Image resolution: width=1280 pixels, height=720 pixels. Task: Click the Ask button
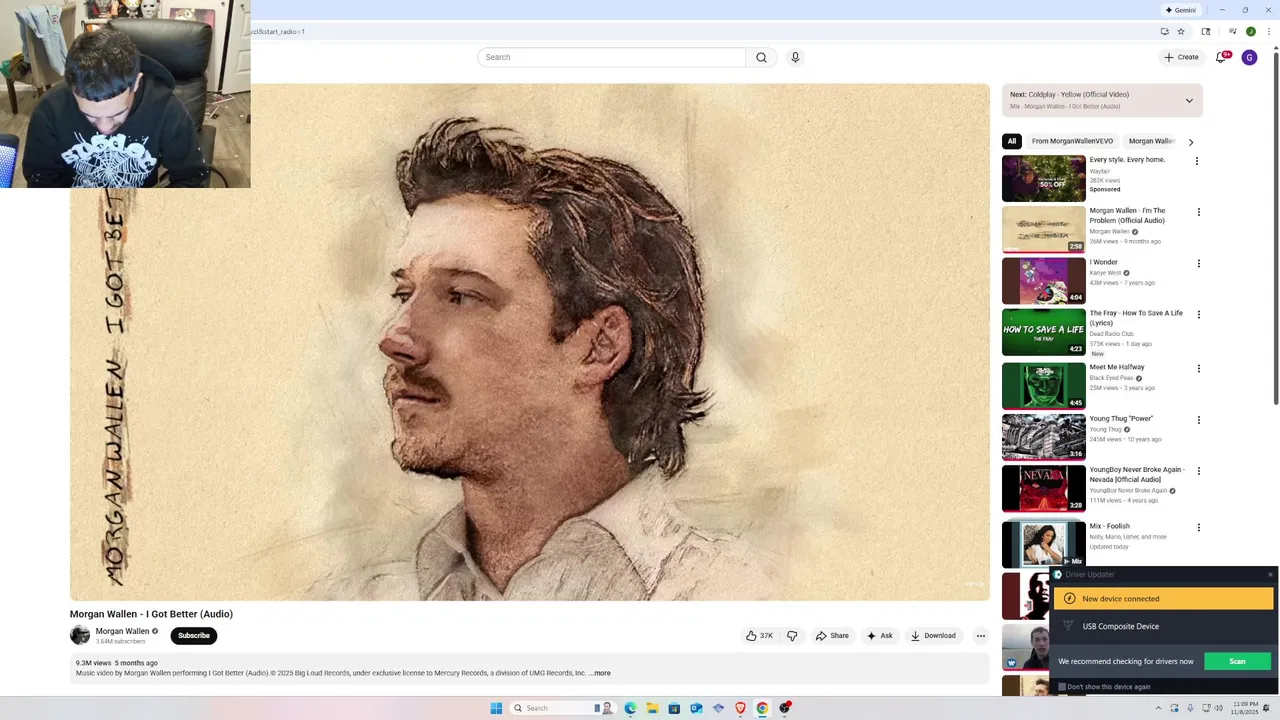tap(880, 636)
